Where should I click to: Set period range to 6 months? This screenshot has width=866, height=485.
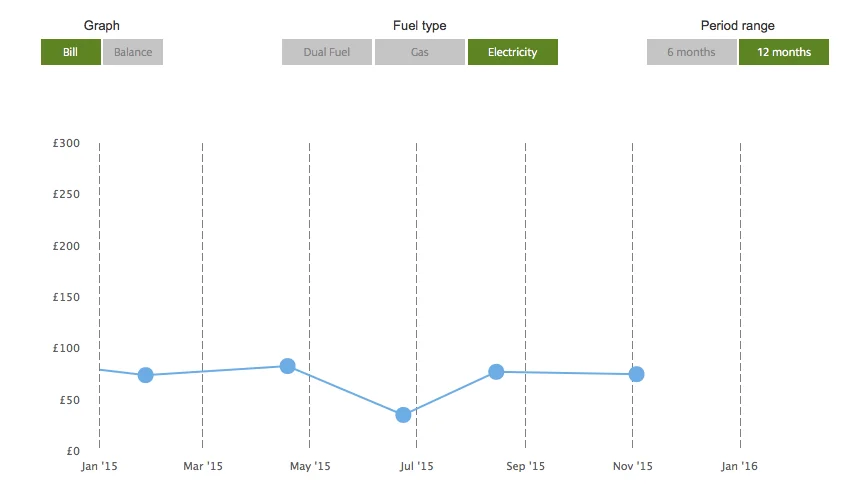click(691, 52)
